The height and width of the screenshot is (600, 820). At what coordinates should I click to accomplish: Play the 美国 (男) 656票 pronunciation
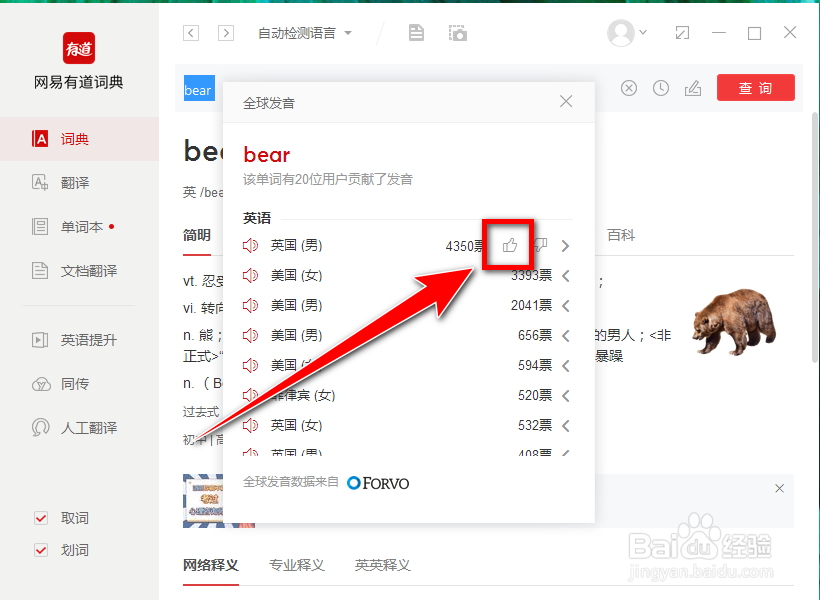250,335
